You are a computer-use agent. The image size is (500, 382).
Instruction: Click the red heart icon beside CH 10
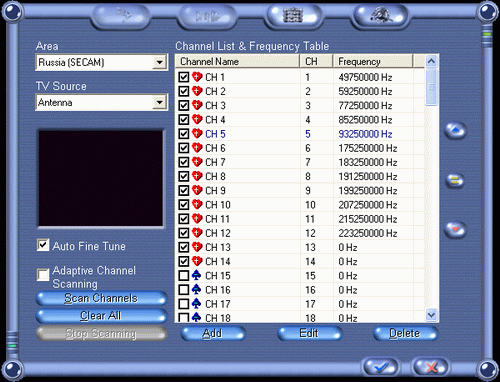[197, 204]
